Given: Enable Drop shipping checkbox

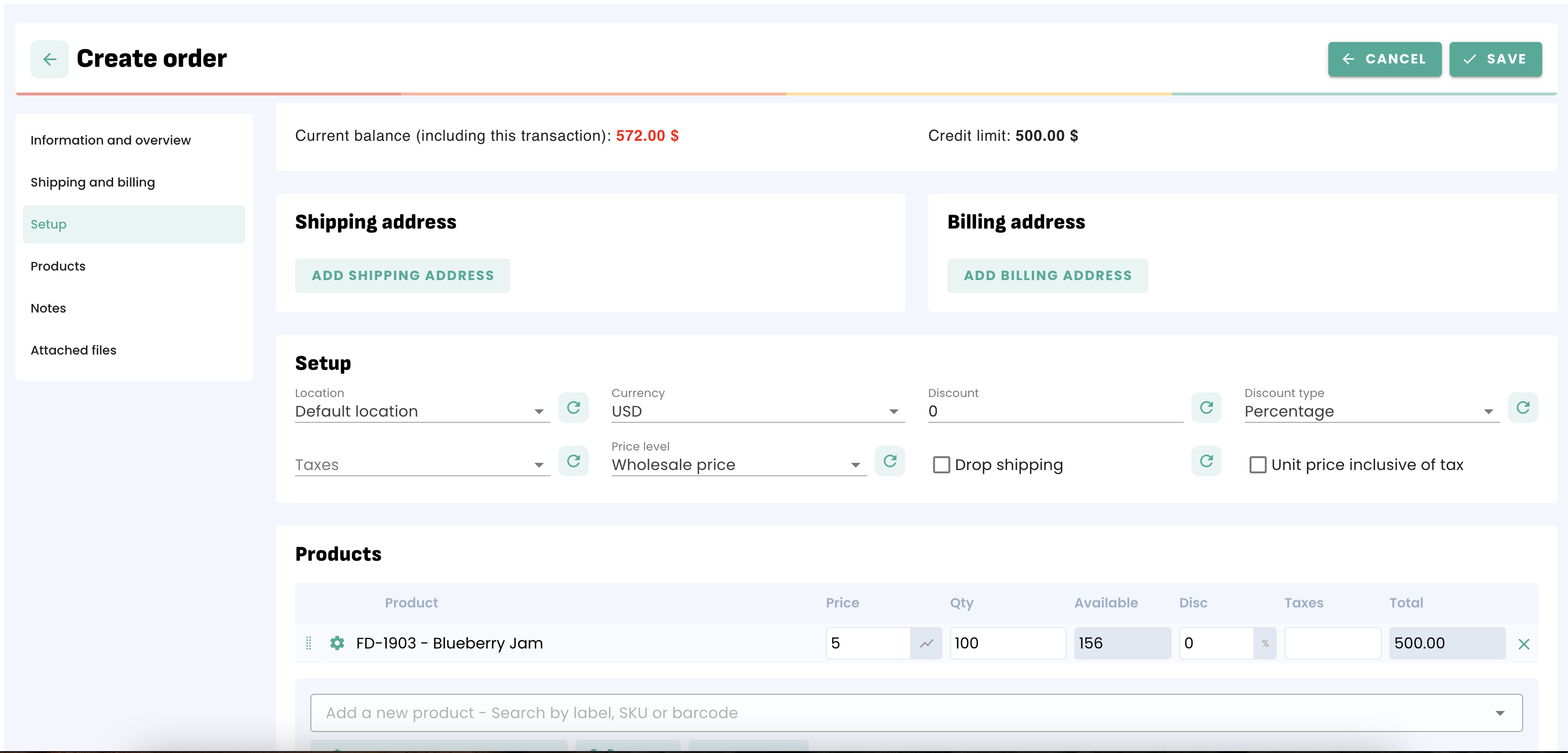Looking at the screenshot, I should click(x=941, y=465).
